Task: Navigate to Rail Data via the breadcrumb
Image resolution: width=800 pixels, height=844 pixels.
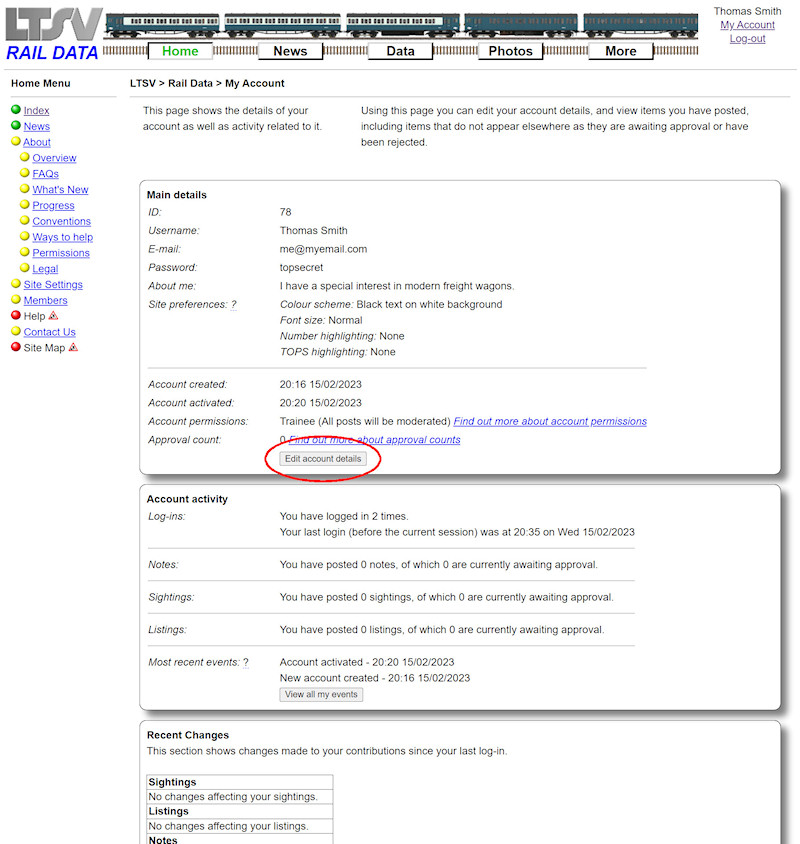Action: coord(190,82)
